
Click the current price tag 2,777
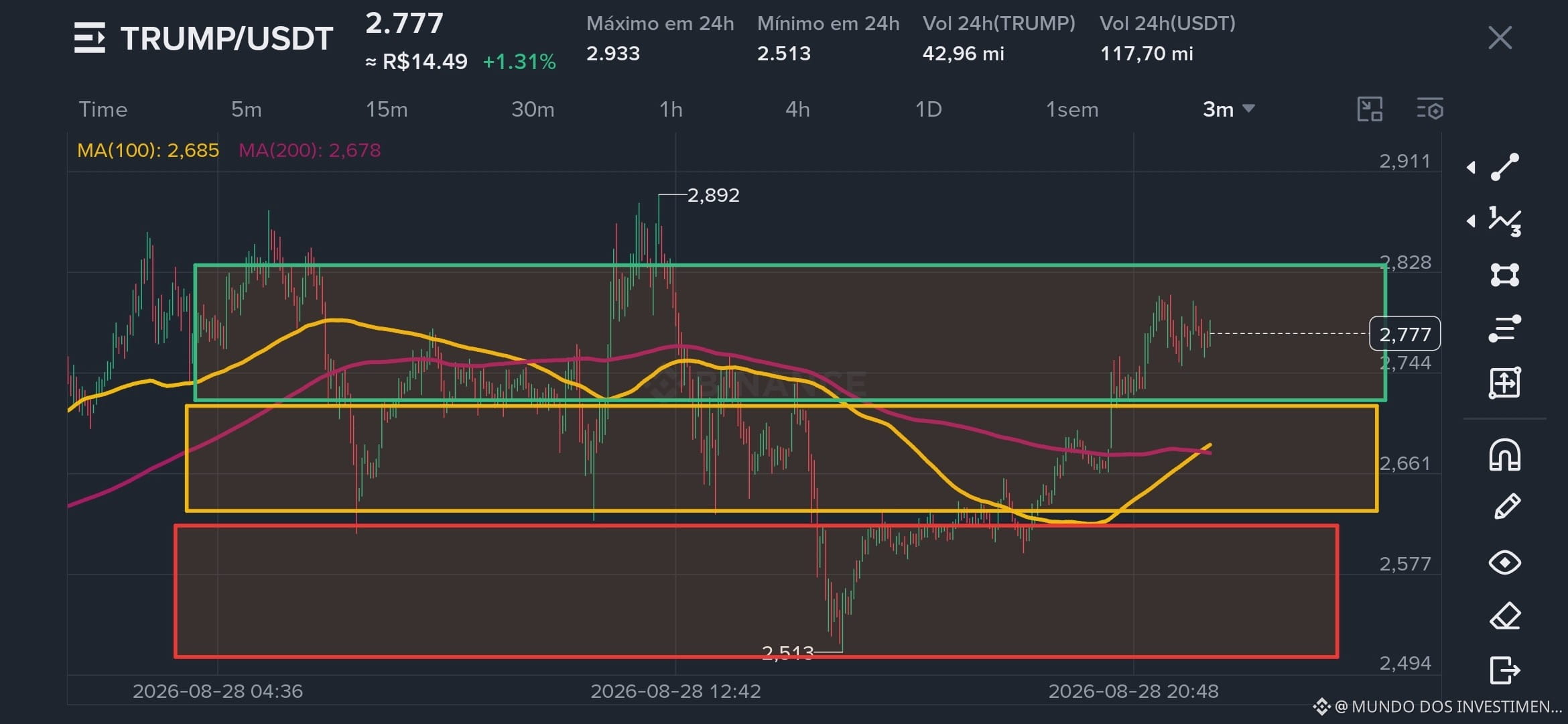(1404, 334)
